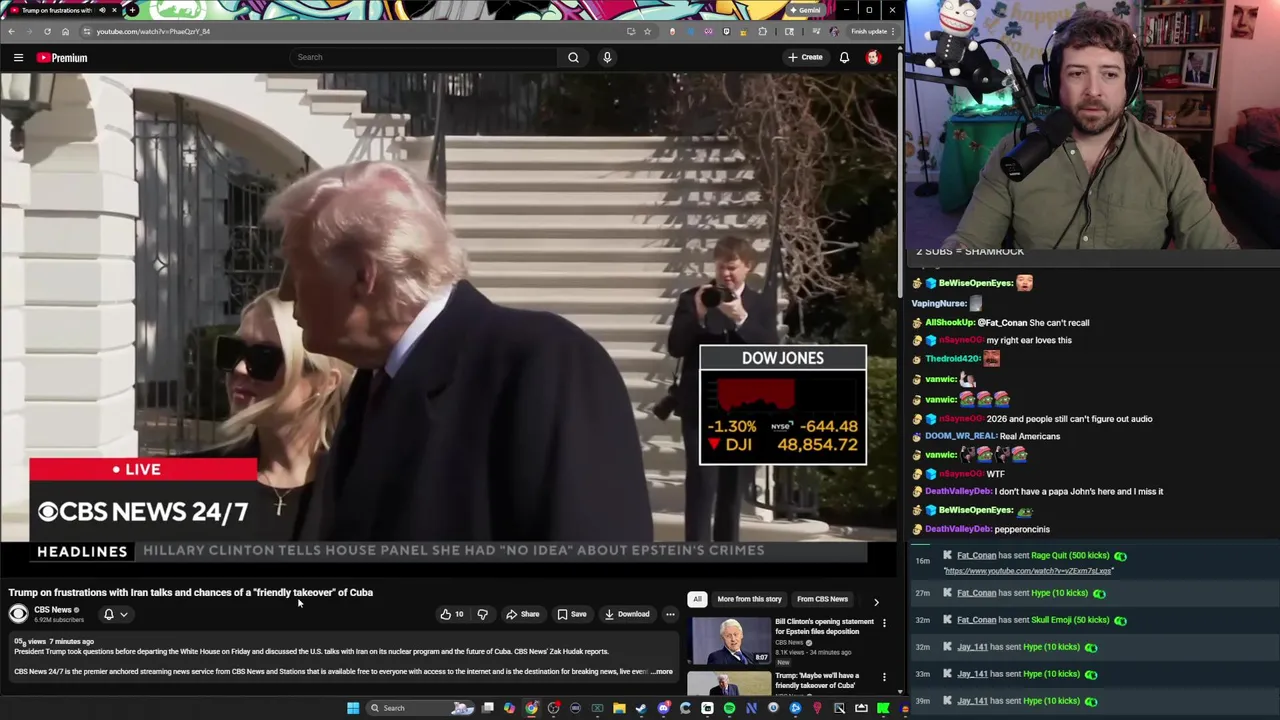Click Jay_141 on the 33m row
1280x720 pixels.
(972, 674)
